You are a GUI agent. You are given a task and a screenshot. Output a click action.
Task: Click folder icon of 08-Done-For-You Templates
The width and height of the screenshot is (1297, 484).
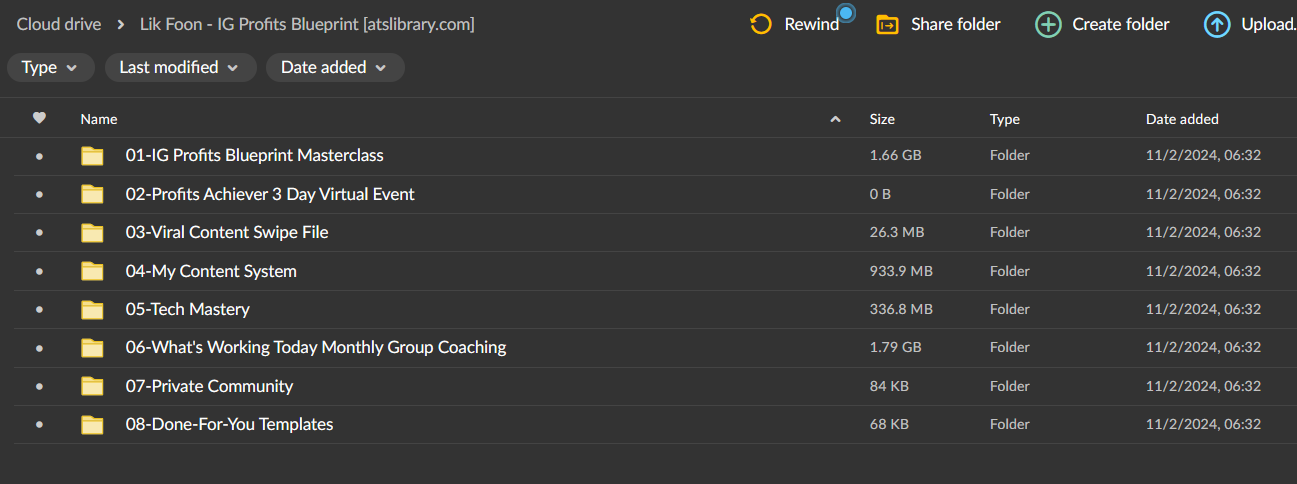92,425
